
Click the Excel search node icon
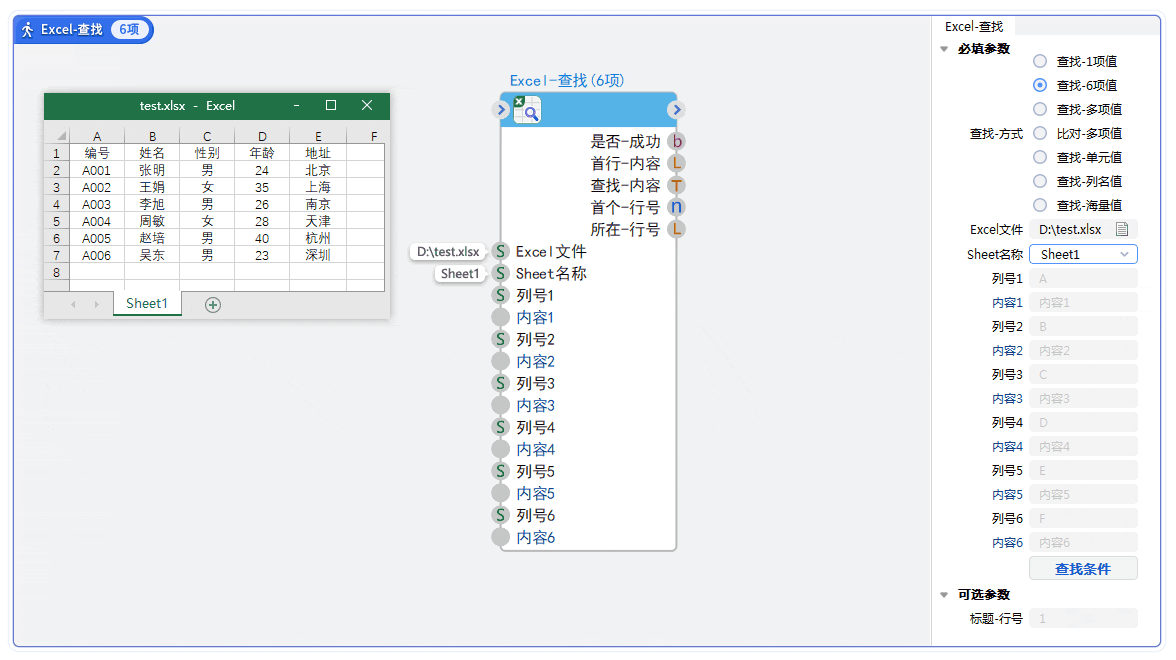point(527,110)
